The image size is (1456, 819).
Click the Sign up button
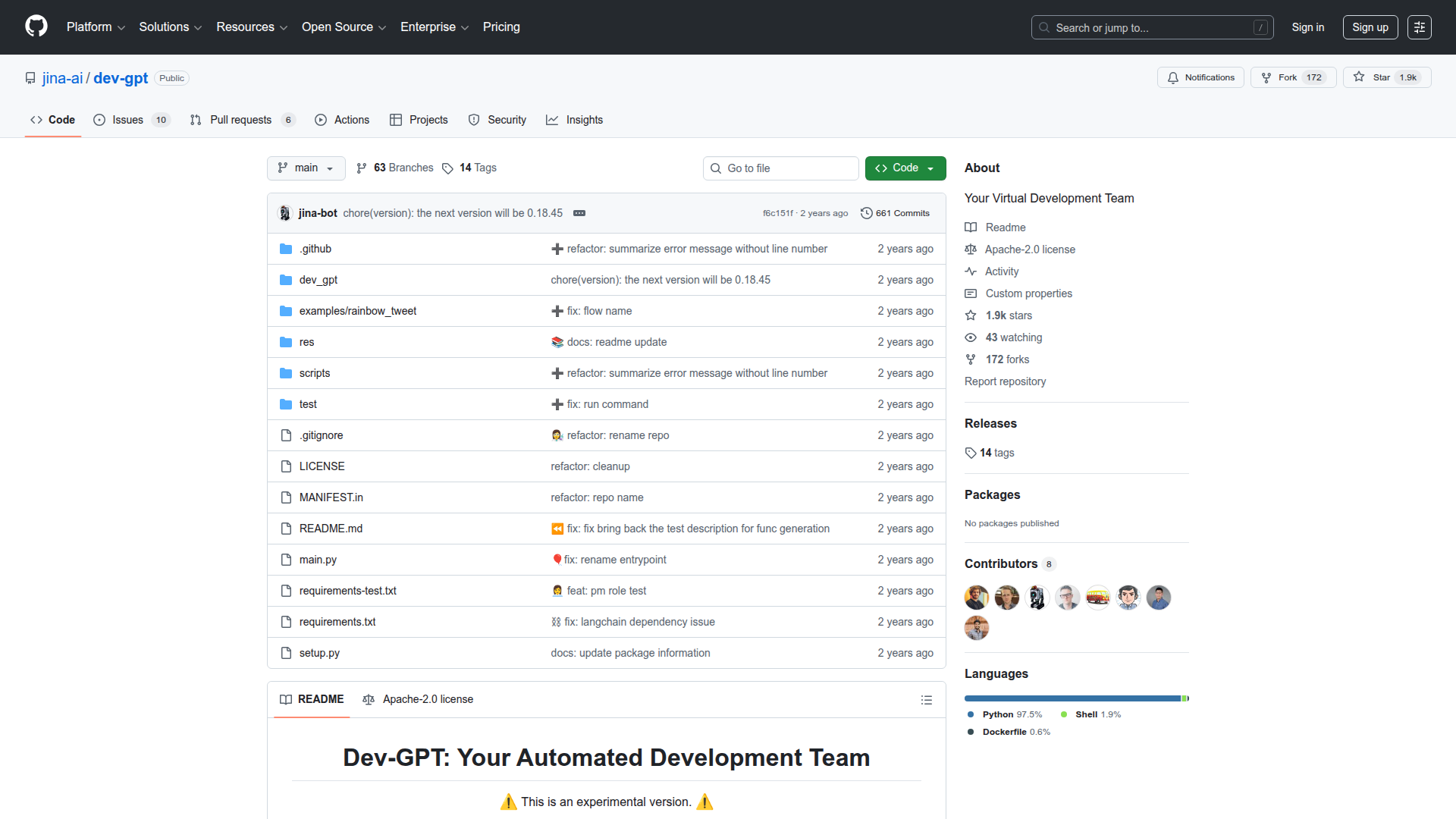coord(1370,27)
